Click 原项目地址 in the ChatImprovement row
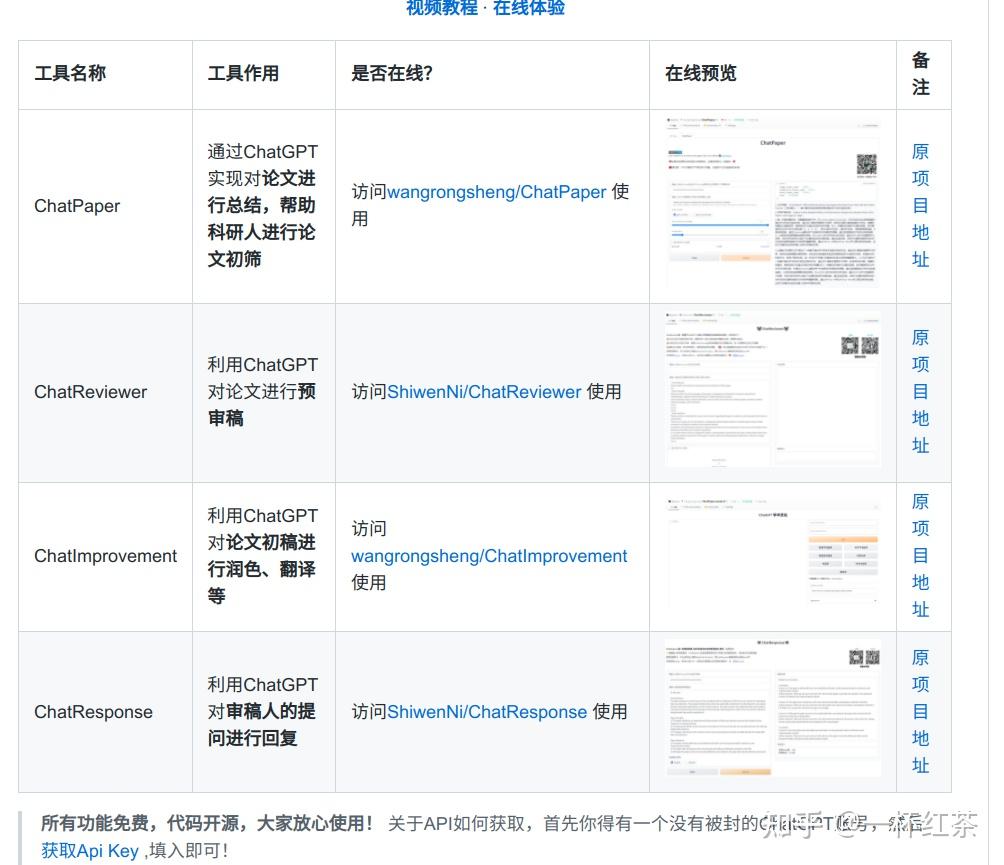Viewport: 1004px width, 865px height. (920, 556)
